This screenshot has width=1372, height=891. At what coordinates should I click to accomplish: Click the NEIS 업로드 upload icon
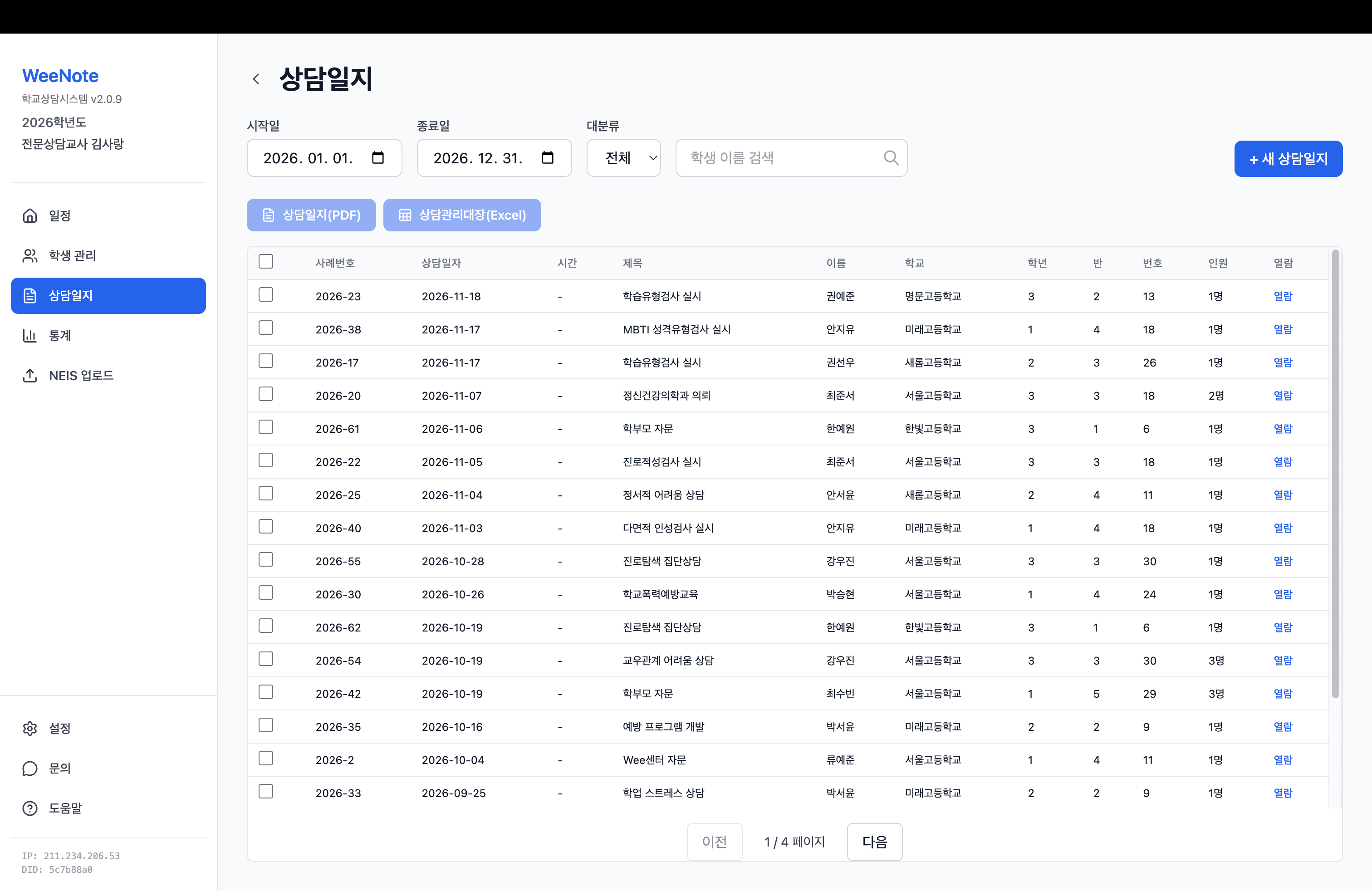tap(30, 375)
